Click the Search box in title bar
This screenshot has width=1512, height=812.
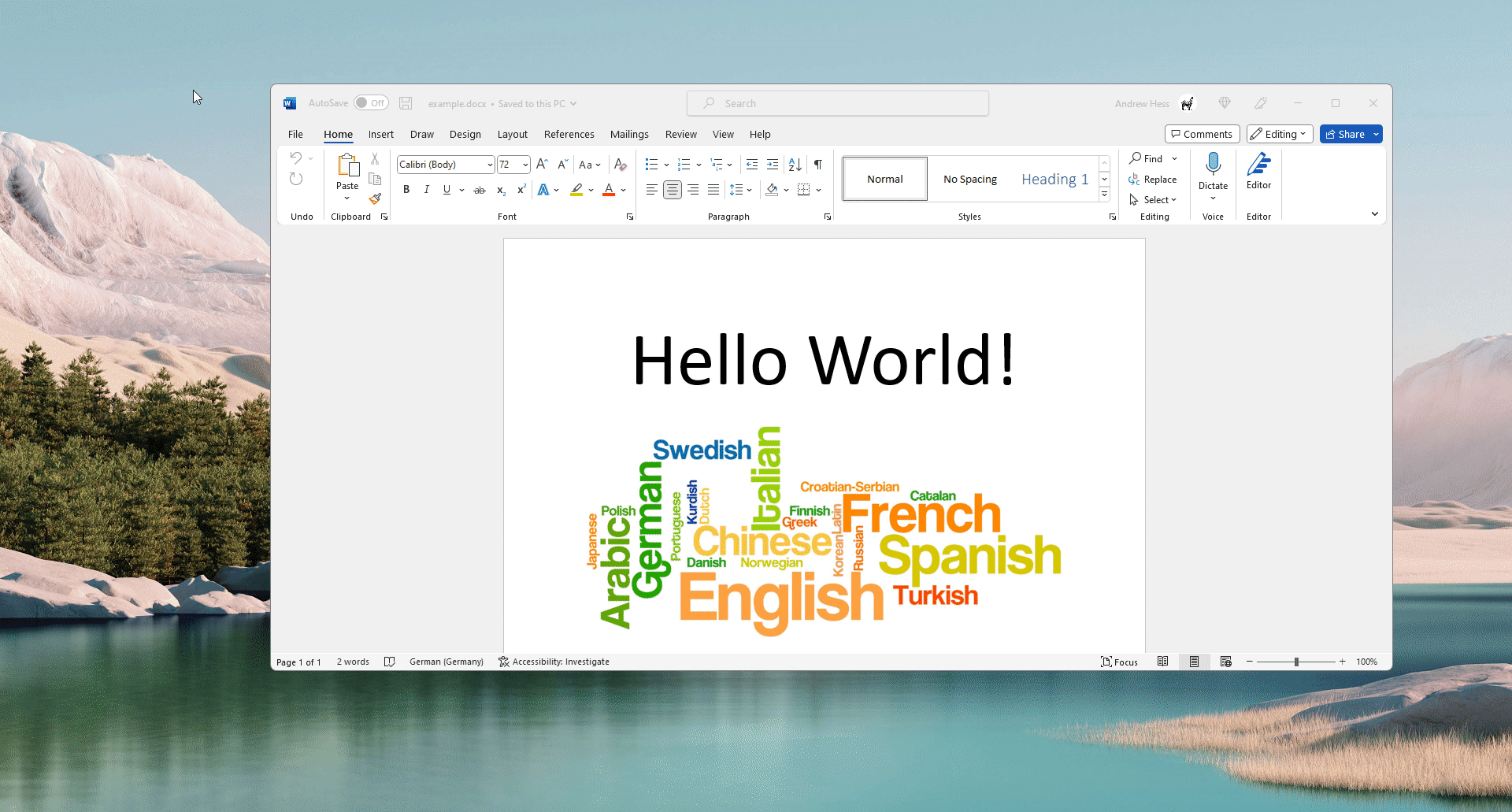point(838,103)
